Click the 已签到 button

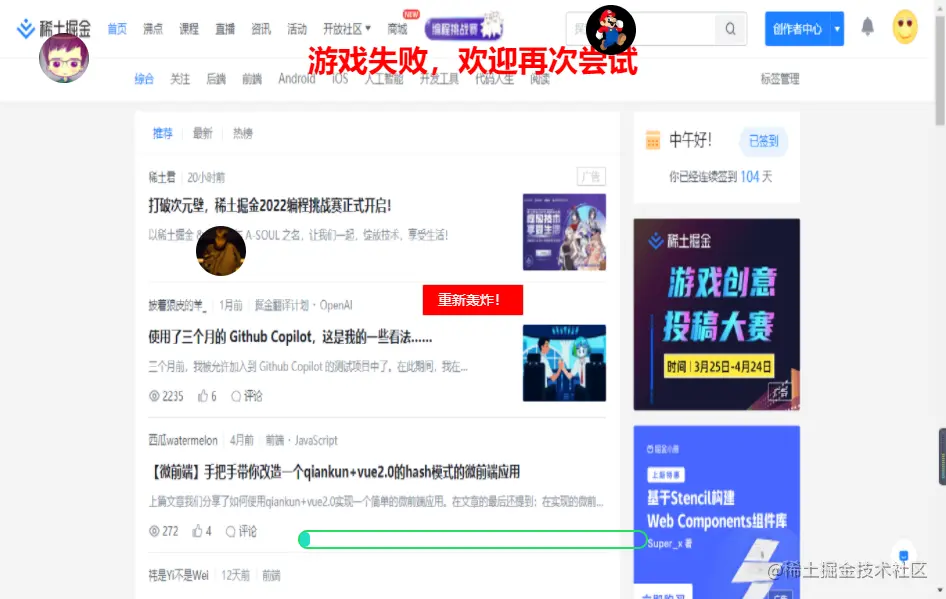(764, 141)
